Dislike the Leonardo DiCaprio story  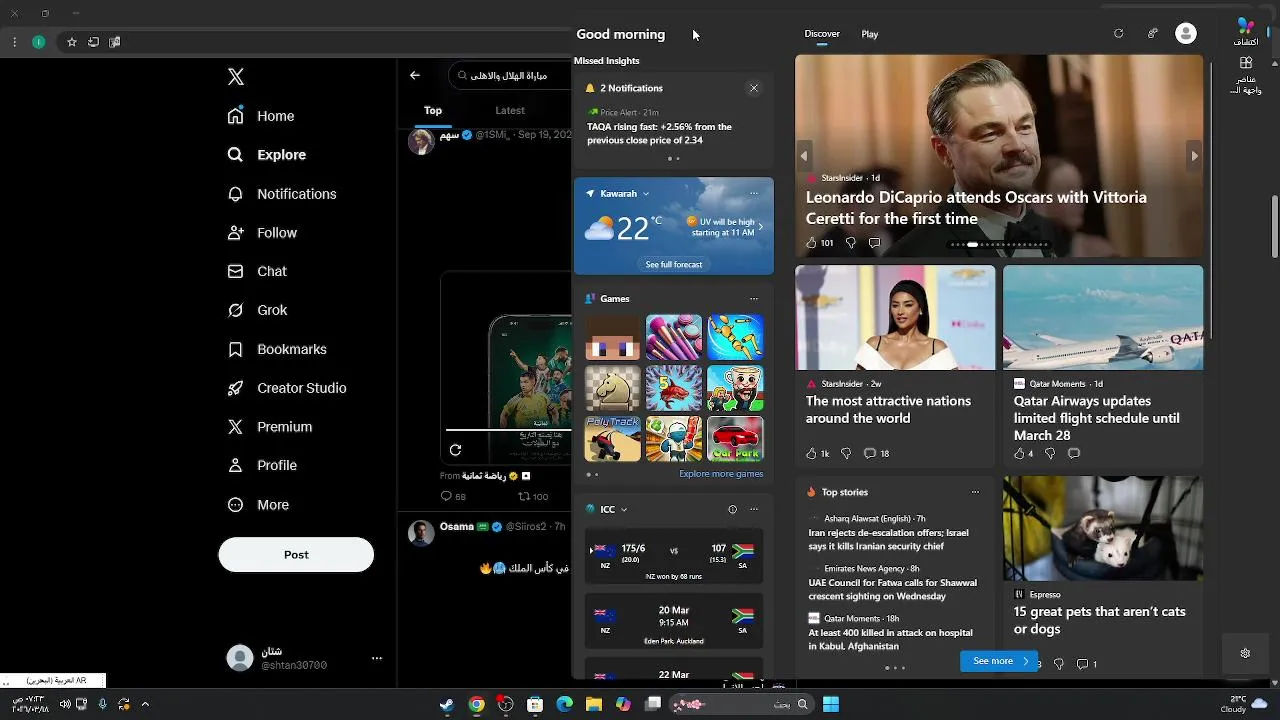pyautogui.click(x=851, y=243)
